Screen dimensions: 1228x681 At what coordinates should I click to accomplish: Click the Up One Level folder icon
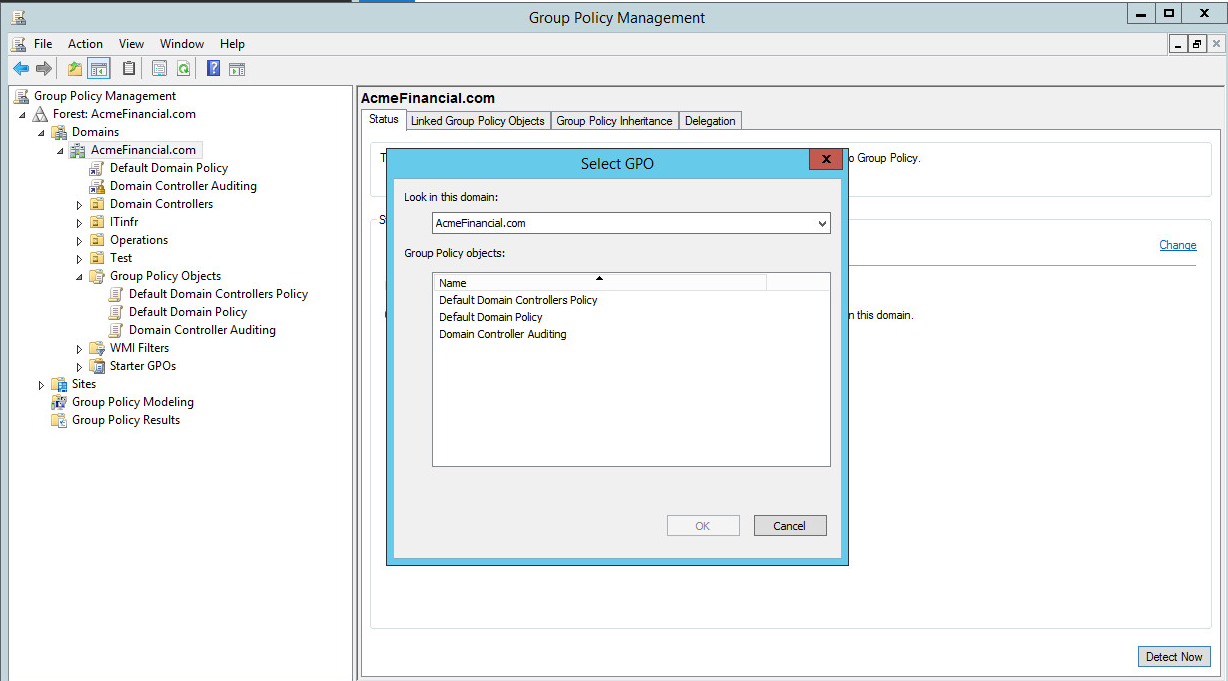[x=74, y=69]
